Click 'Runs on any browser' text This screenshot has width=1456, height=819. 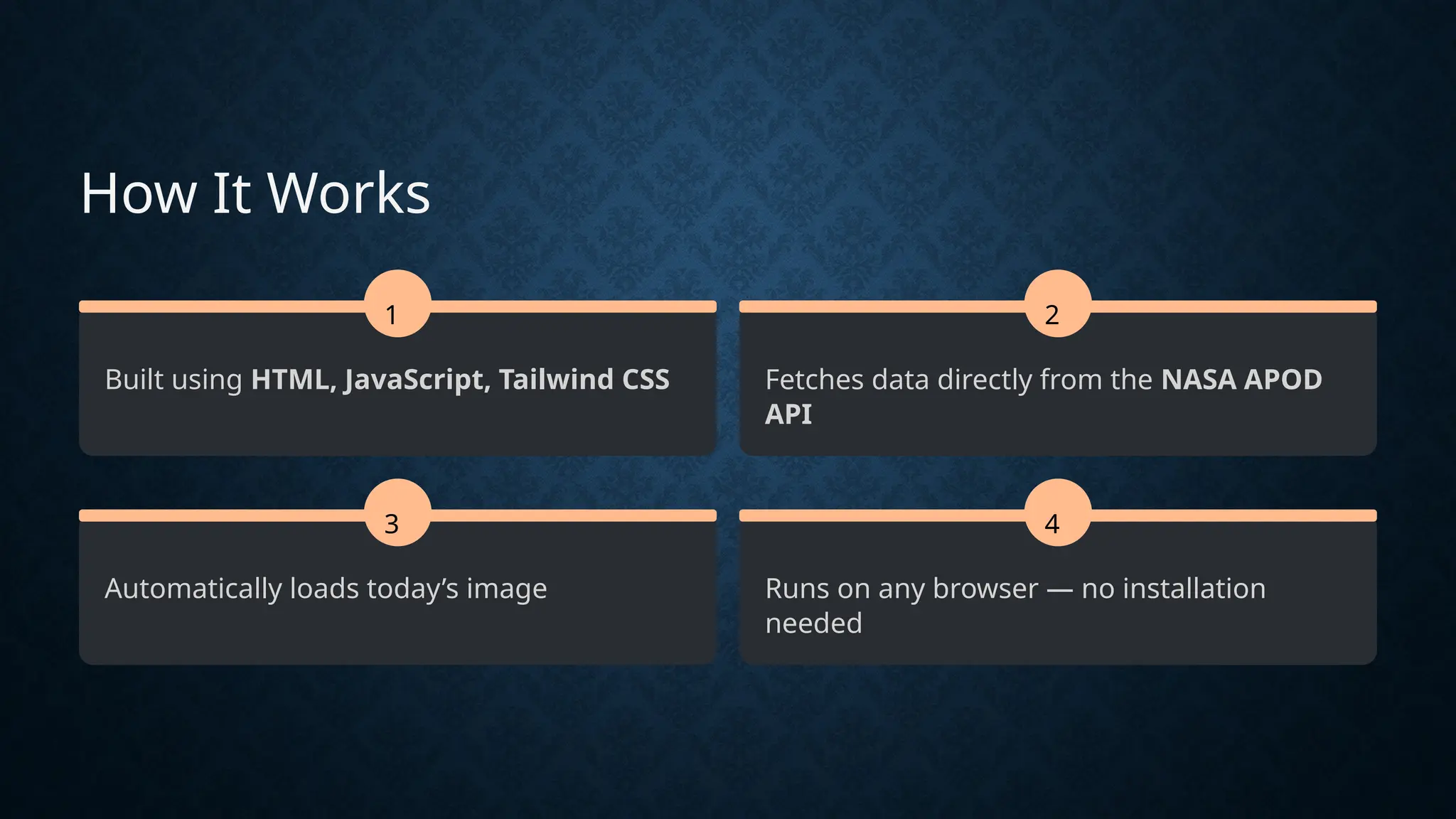click(901, 589)
